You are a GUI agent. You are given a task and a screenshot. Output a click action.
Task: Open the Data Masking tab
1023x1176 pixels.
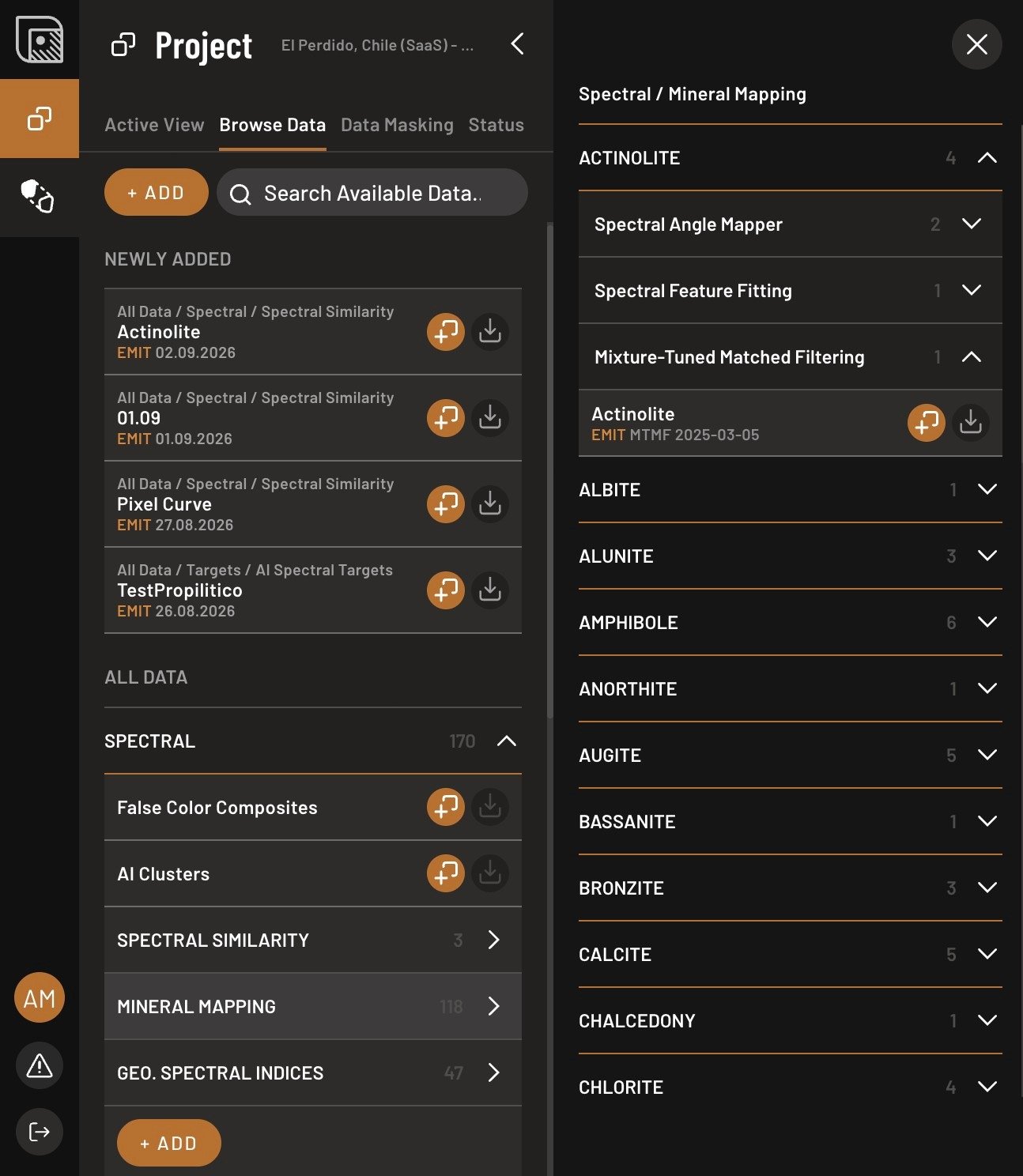[x=397, y=125]
